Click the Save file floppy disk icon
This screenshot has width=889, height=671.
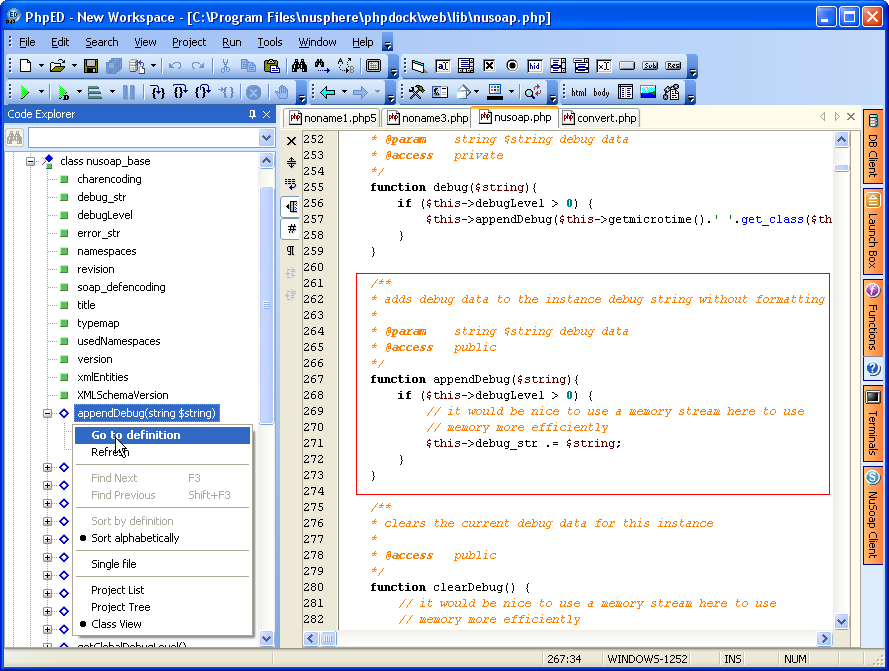[x=91, y=66]
